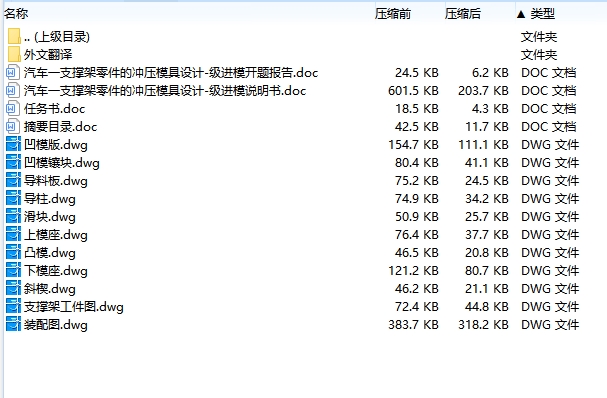Toggle the sort arrow beside 类型
The height and width of the screenshot is (398, 607).
click(521, 14)
